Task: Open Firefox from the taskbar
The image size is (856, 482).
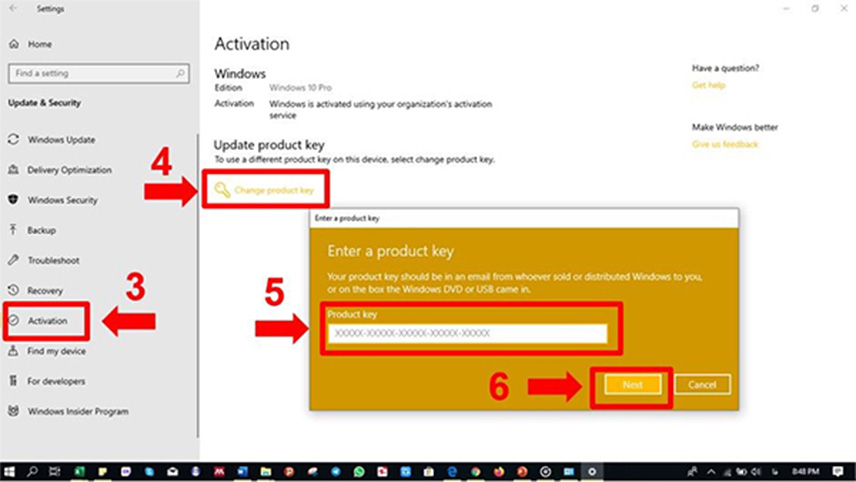Action: 499,472
